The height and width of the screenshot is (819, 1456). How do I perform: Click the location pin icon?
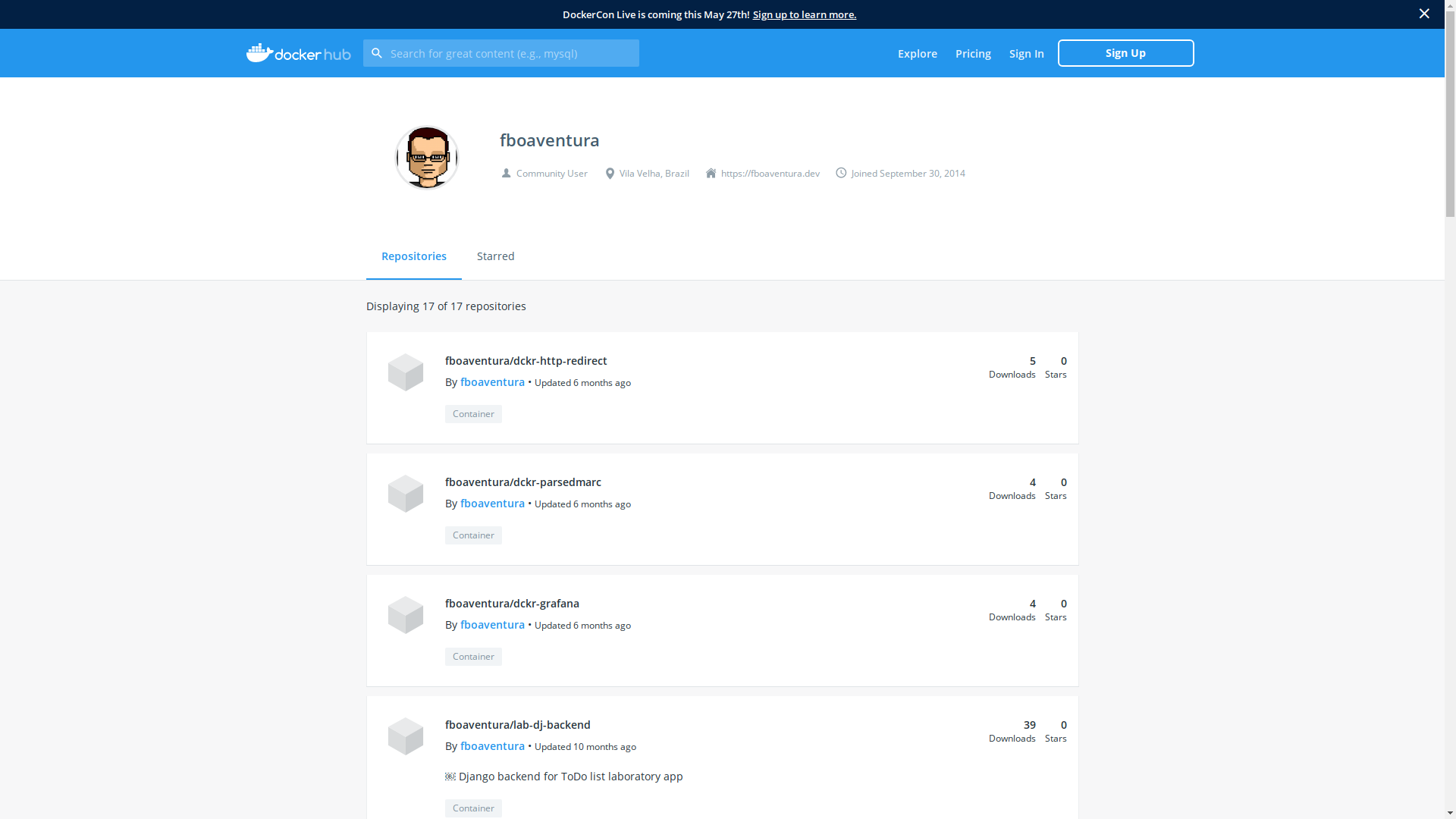coord(610,173)
